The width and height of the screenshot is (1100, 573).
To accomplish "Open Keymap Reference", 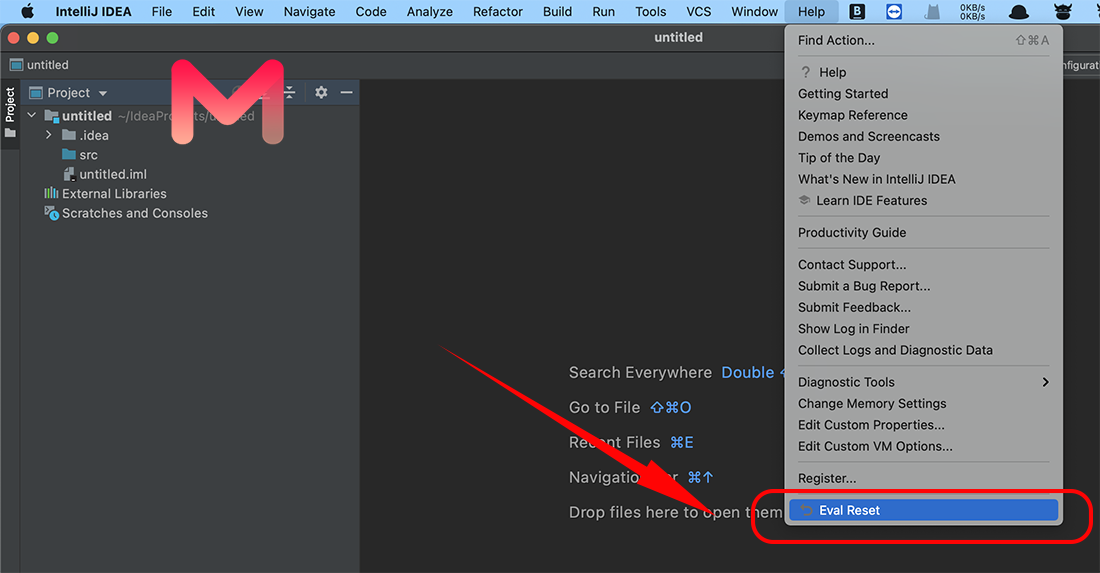I will [923, 115].
